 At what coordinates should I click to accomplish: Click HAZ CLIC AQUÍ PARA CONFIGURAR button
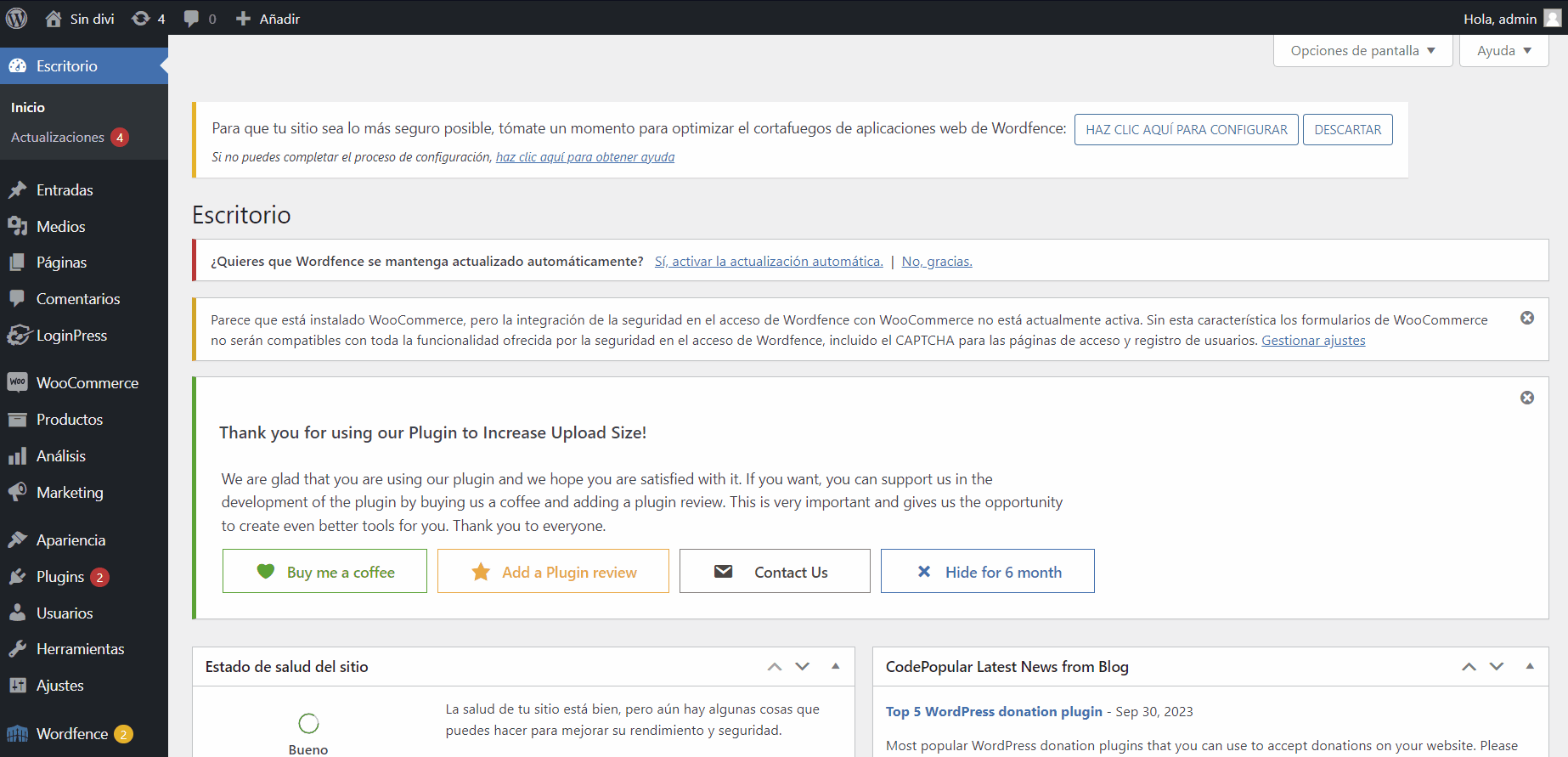(1186, 130)
